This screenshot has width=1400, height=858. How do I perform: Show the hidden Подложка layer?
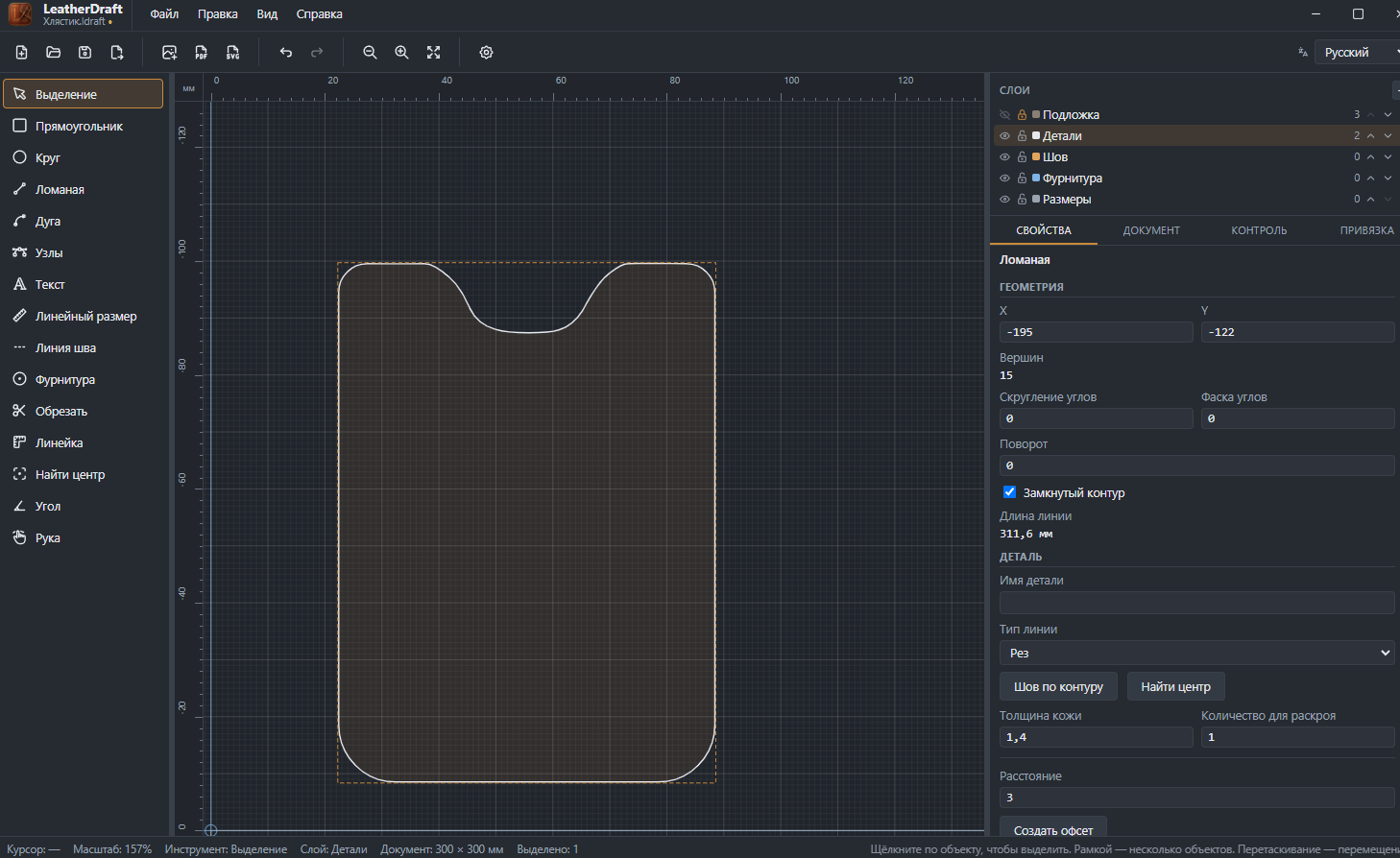pyautogui.click(x=1004, y=114)
